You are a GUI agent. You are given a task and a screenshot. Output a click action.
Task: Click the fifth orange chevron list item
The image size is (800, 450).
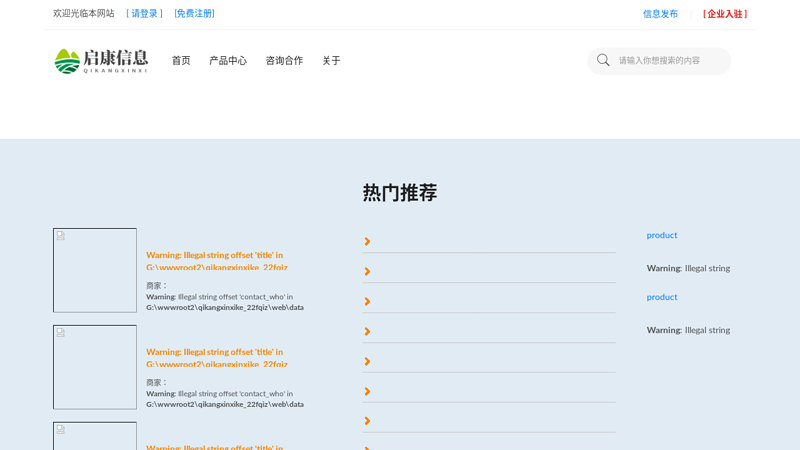tap(489, 362)
